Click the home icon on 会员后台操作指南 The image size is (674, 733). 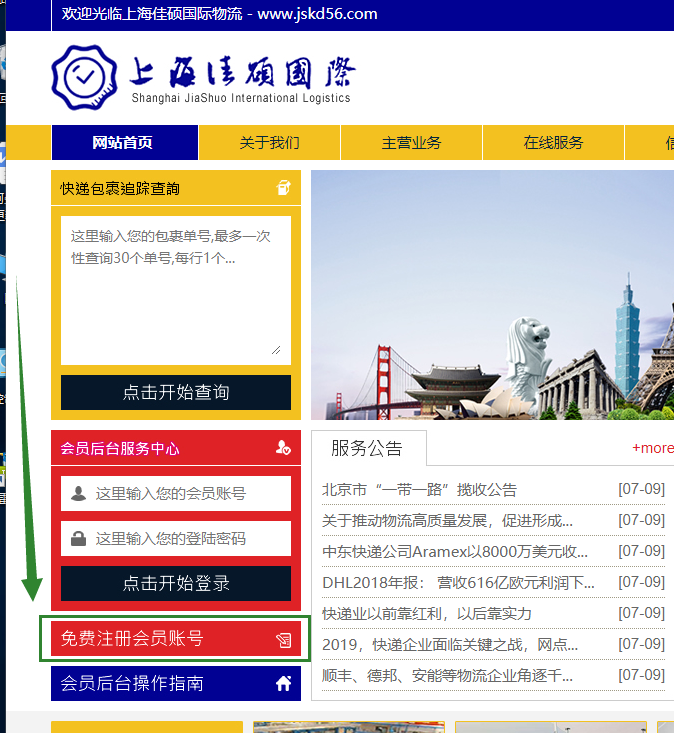[x=283, y=684]
